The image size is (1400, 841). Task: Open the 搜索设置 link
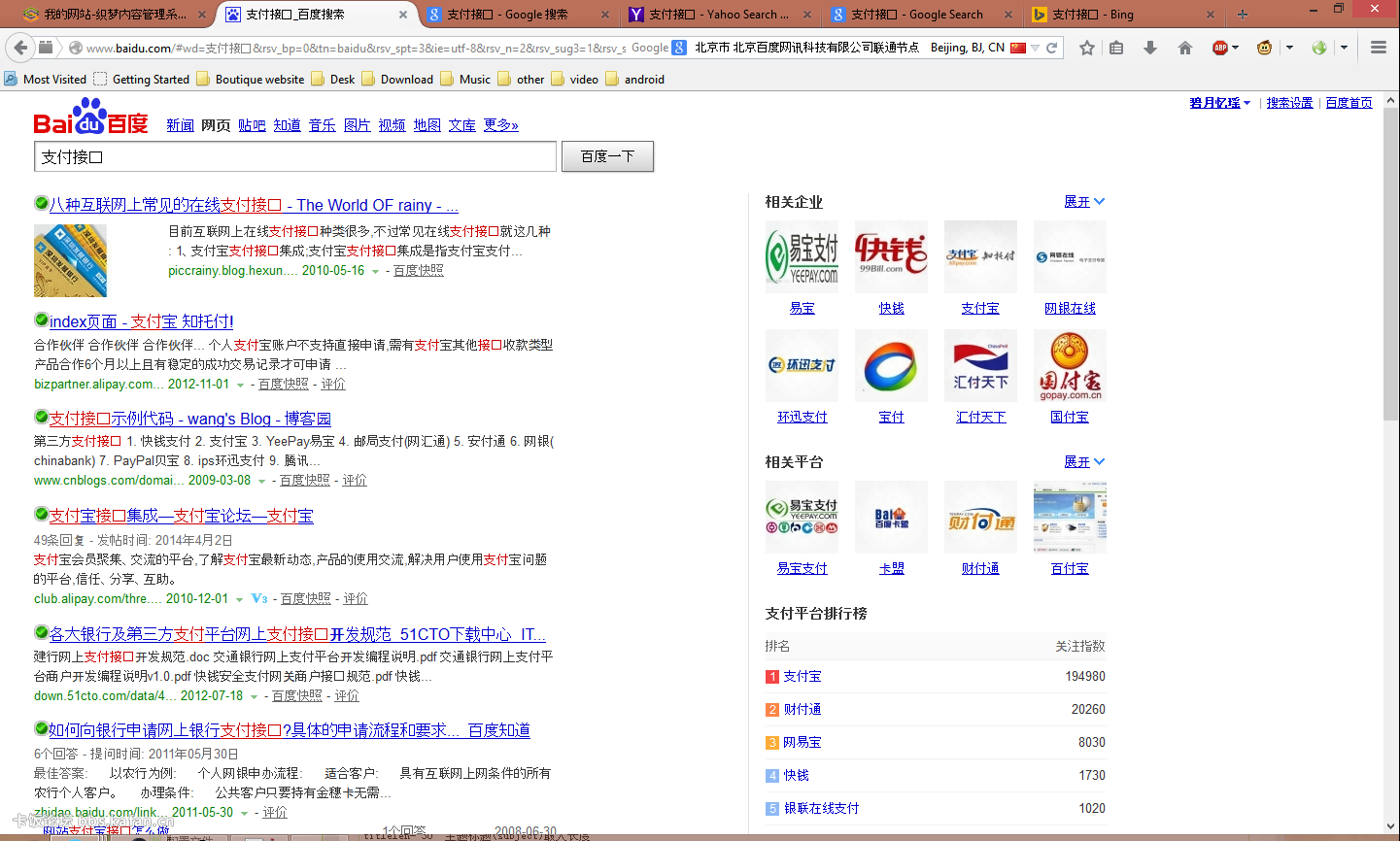tap(1289, 103)
